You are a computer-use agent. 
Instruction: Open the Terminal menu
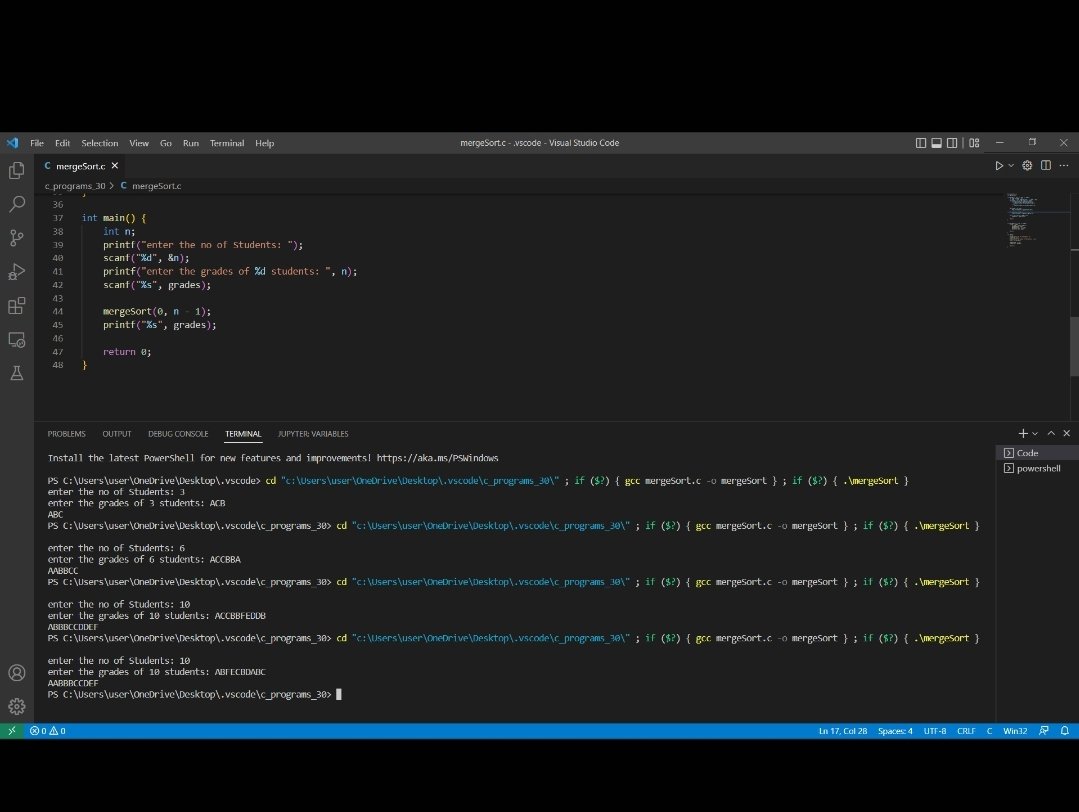pyautogui.click(x=227, y=143)
